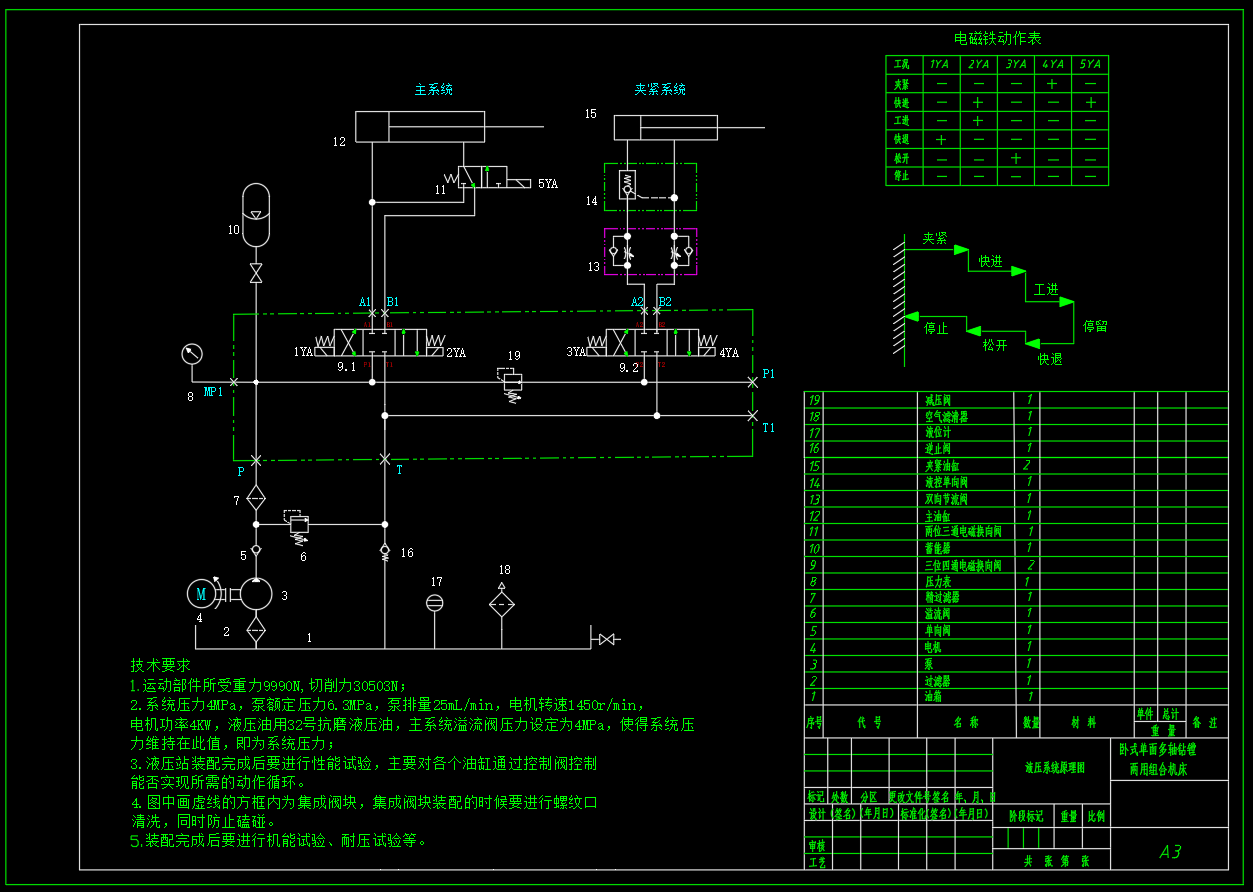Click the 三位四通电磁换向阀 parts list entry
1253x892 pixels.
[x=963, y=565]
